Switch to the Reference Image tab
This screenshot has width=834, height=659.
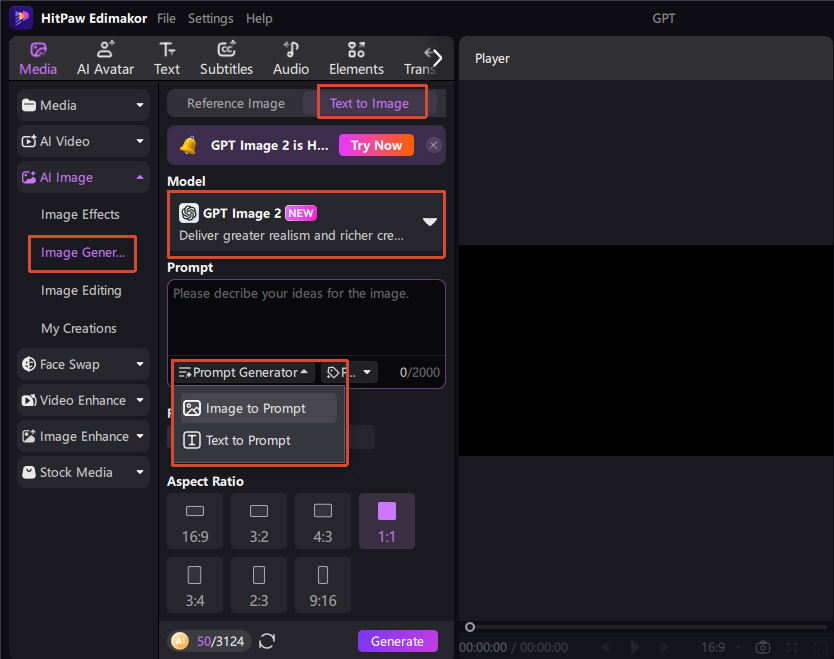click(x=236, y=103)
